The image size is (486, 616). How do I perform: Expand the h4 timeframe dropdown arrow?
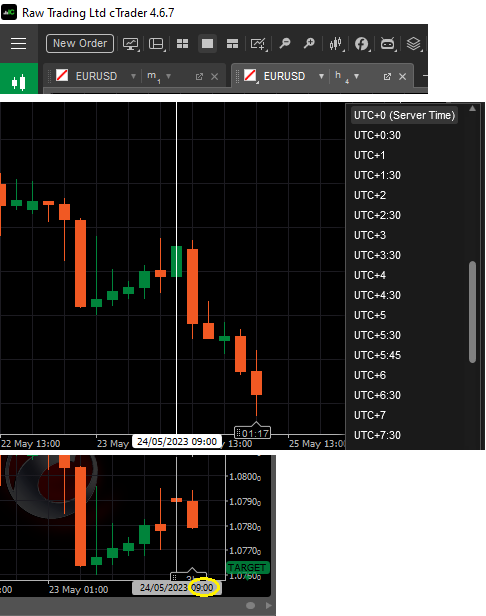pos(356,76)
